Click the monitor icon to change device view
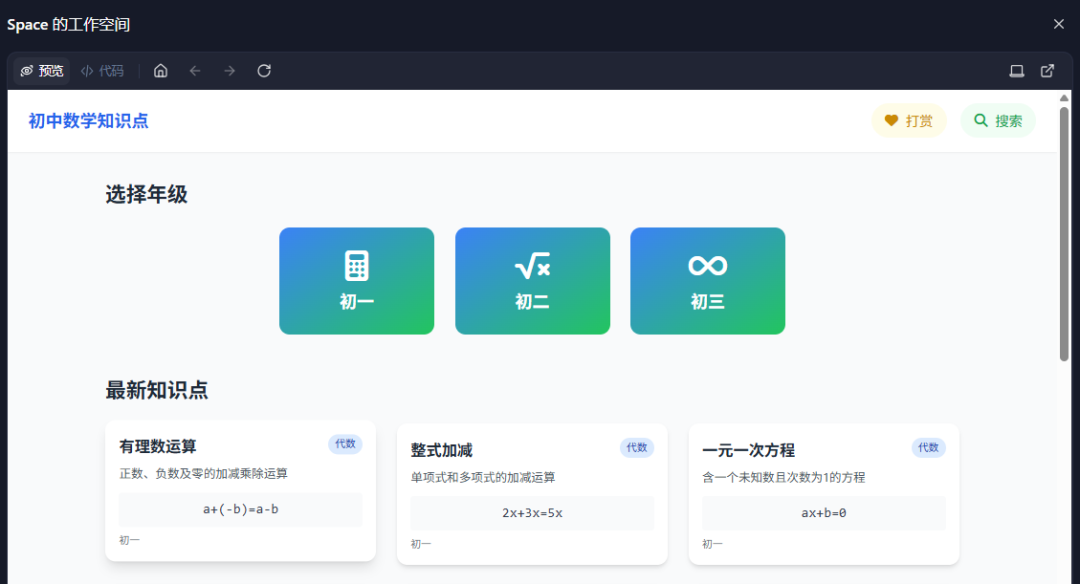1080x584 pixels. (x=1016, y=70)
